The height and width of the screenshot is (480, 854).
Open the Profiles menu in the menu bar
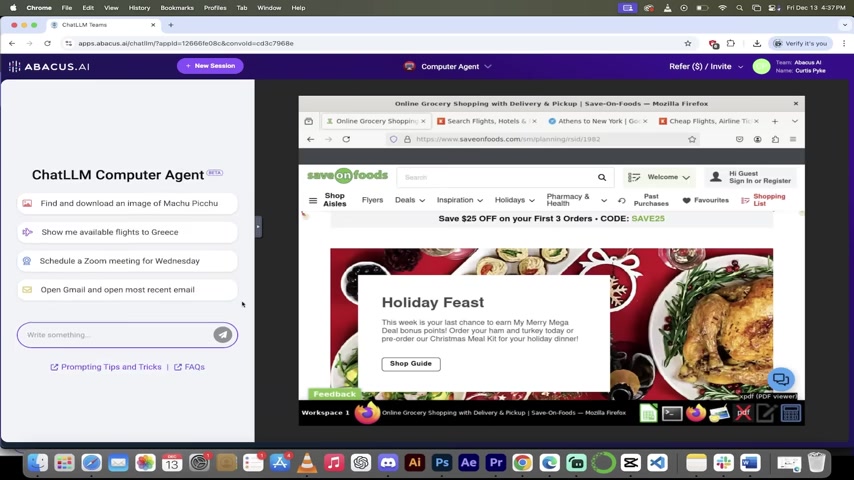(215, 8)
